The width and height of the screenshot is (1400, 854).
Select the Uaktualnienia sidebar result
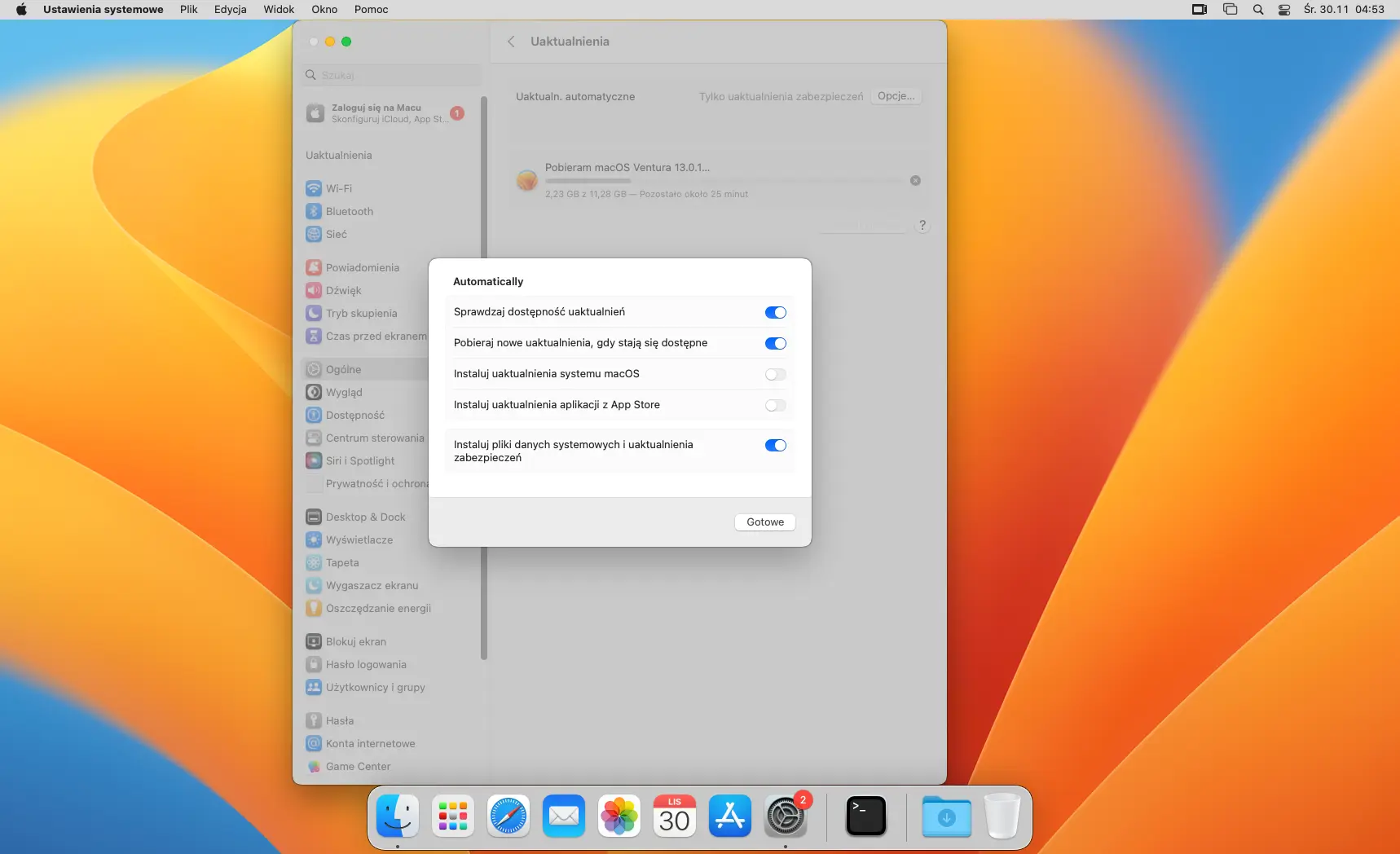338,155
